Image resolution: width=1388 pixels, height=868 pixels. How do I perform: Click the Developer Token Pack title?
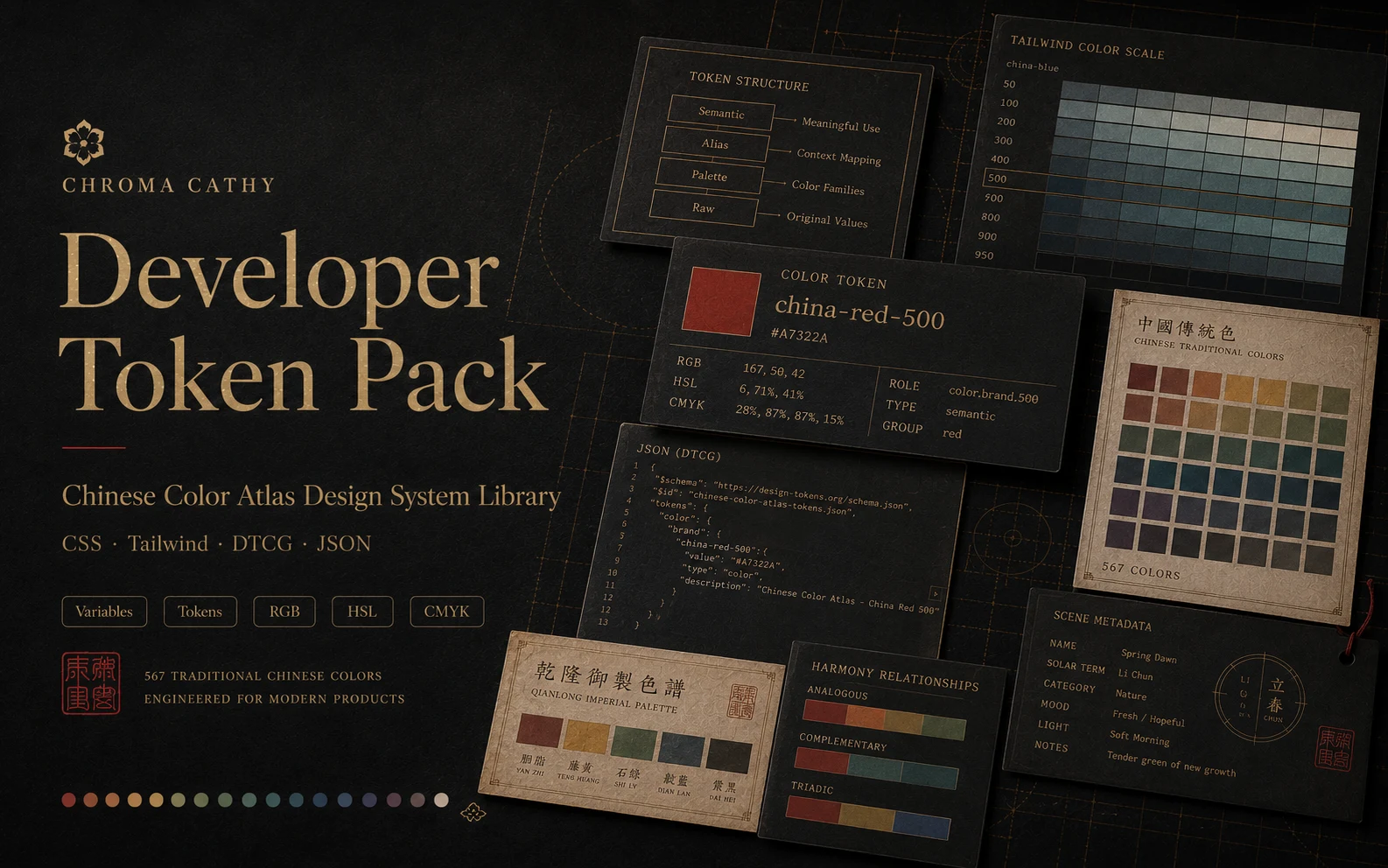click(x=303, y=322)
